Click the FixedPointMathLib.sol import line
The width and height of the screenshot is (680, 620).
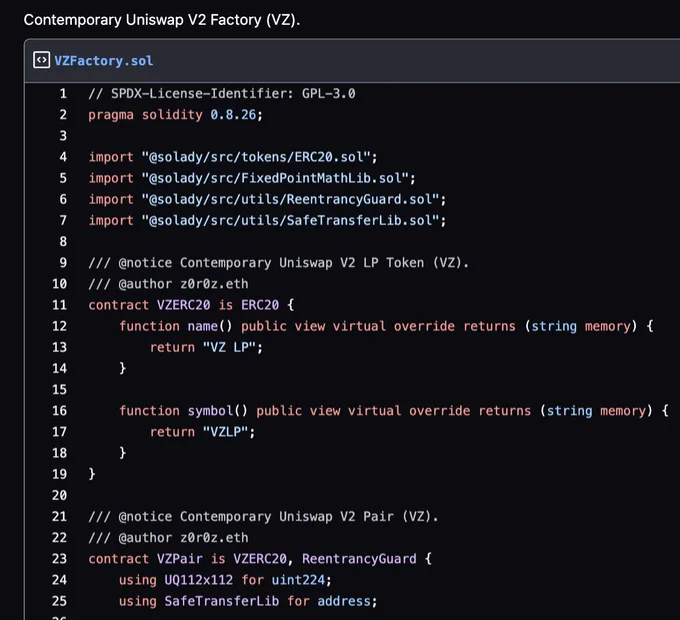(x=252, y=178)
